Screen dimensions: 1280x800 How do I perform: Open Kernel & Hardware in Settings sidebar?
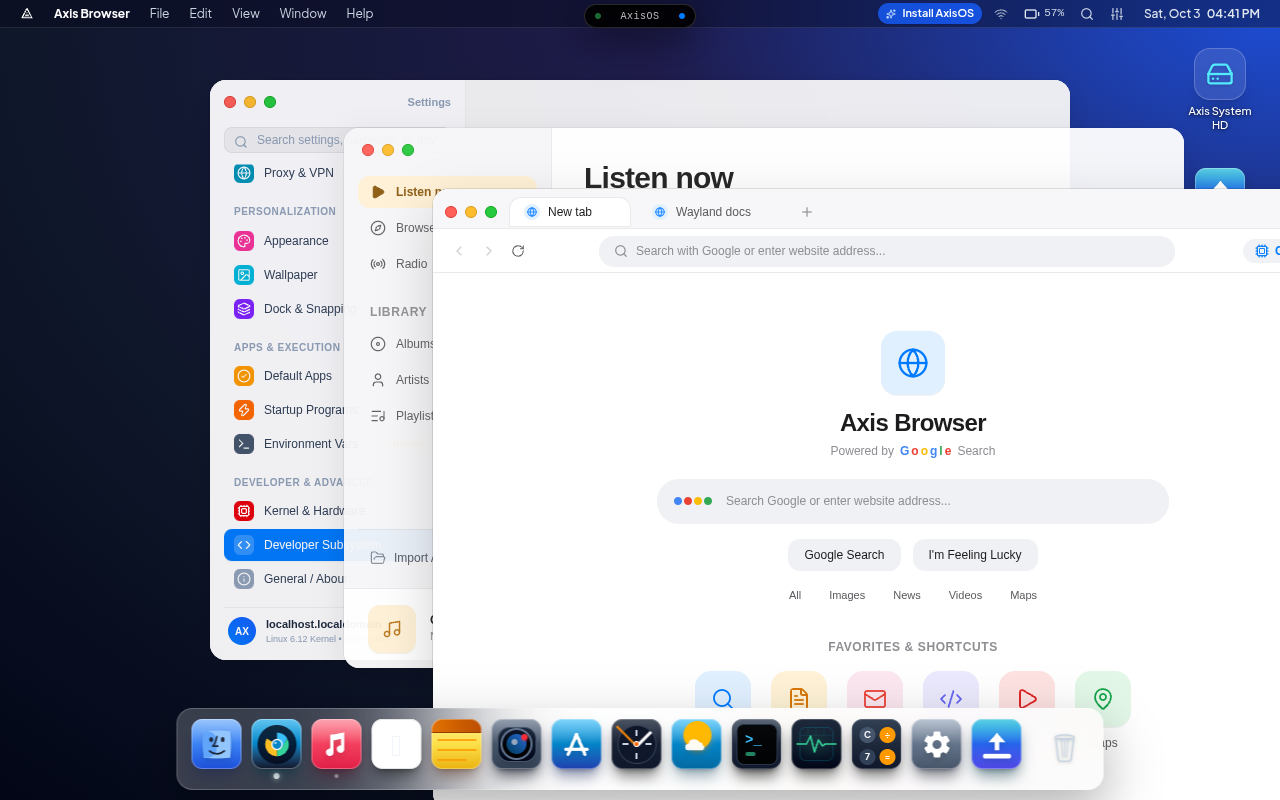tap(284, 511)
